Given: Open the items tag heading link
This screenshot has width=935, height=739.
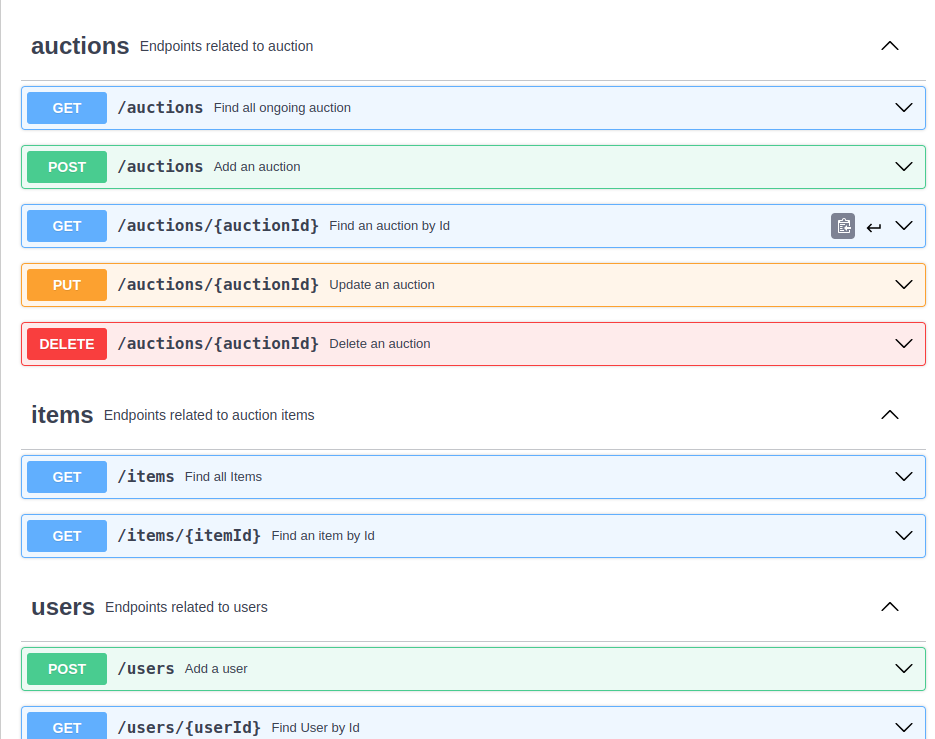Looking at the screenshot, I should pyautogui.click(x=62, y=415).
